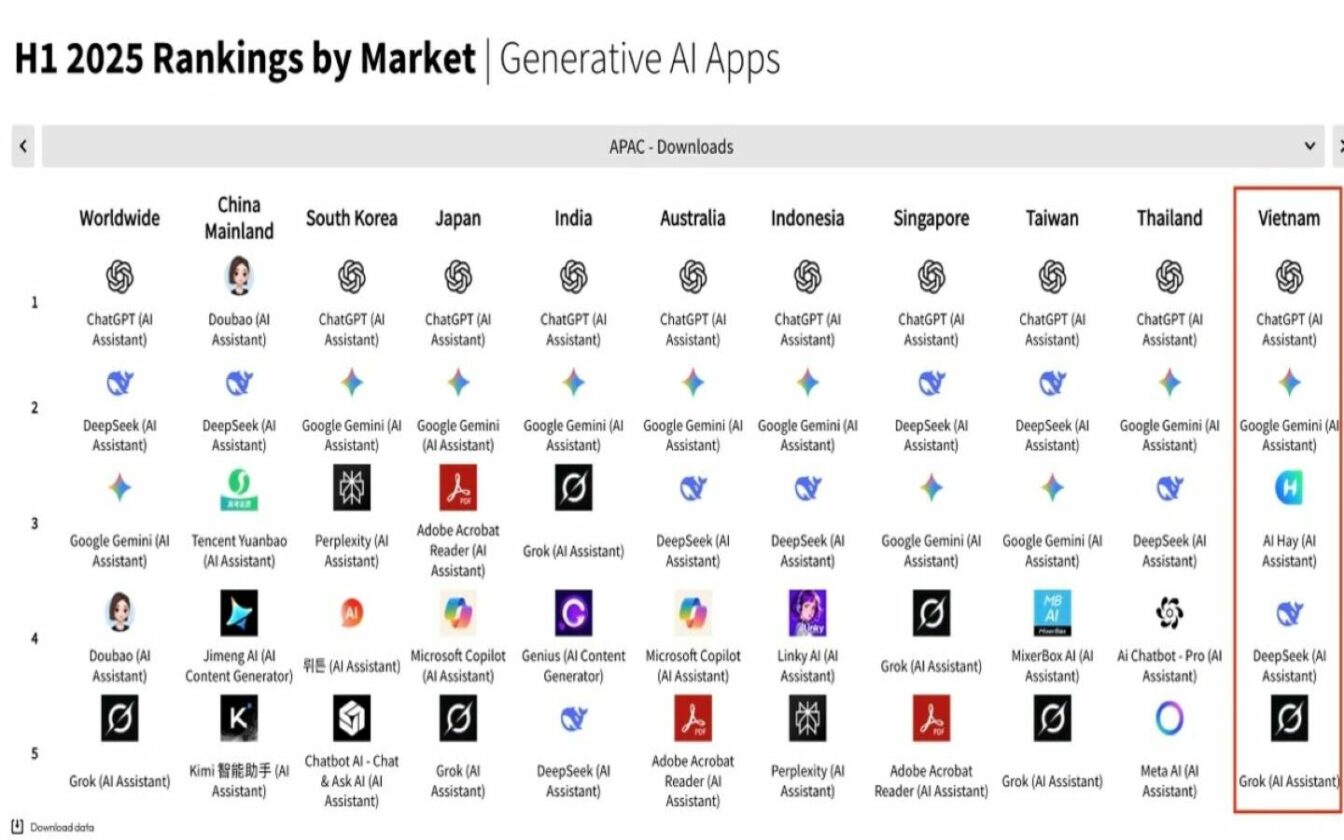Click the Linky AI icon under Indonesia
This screenshot has width=1344, height=840.
(x=807, y=613)
